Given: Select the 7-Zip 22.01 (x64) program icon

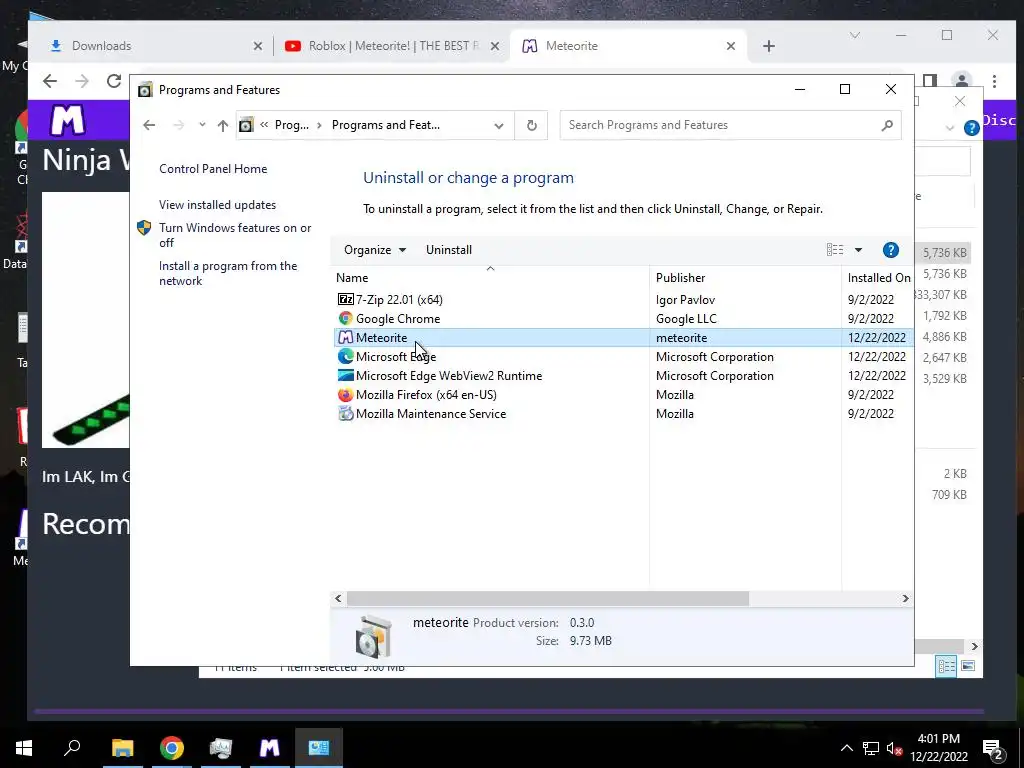Looking at the screenshot, I should click(x=345, y=300).
